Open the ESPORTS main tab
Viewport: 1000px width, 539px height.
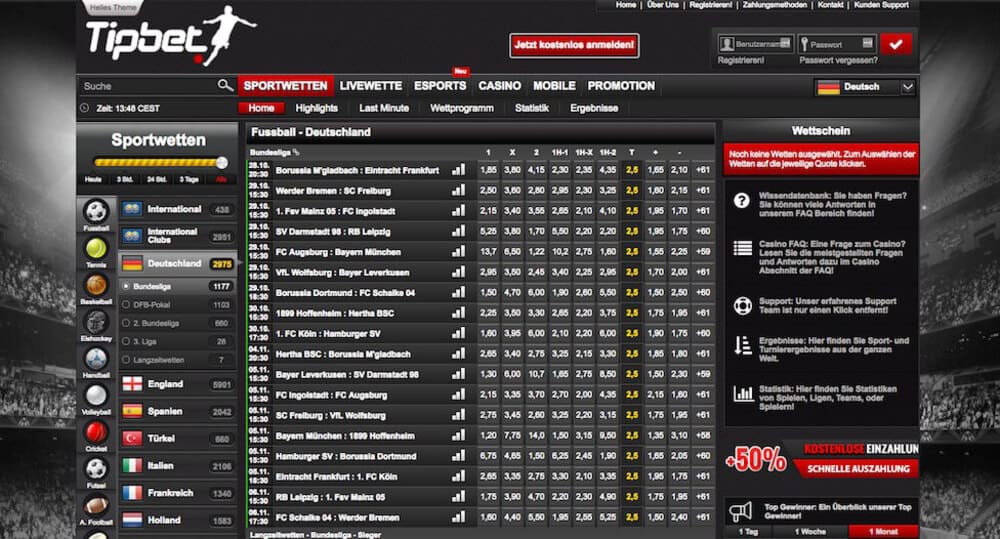tap(440, 85)
